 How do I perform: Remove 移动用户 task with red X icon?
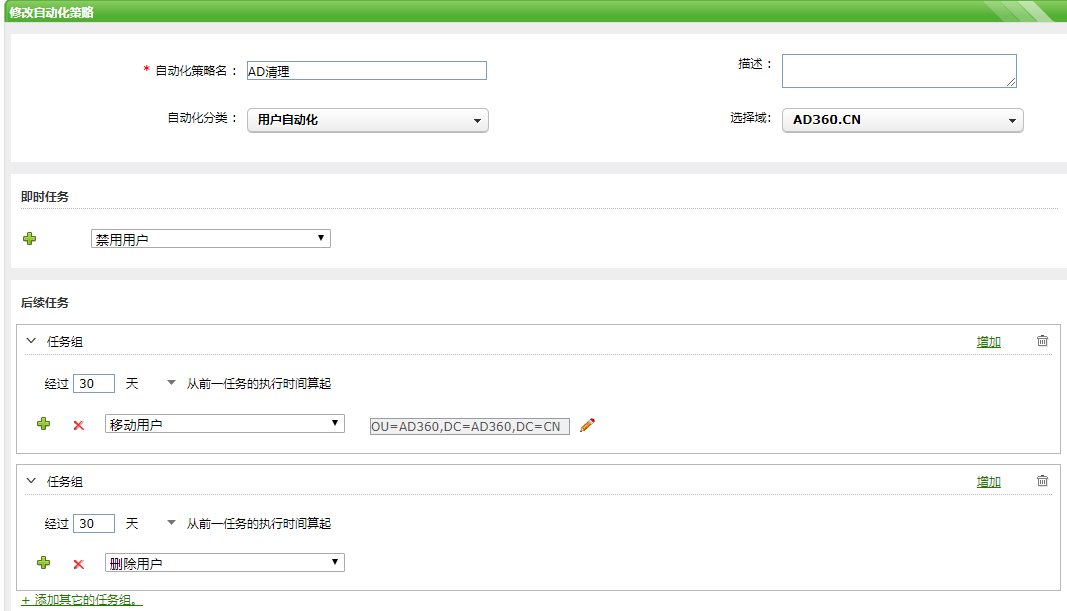click(78, 424)
